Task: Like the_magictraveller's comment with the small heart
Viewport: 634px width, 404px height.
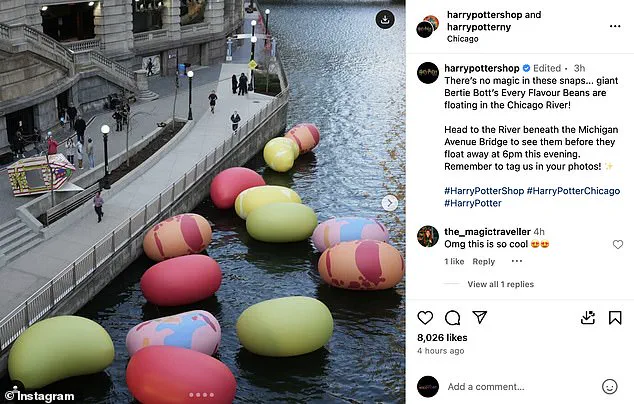Action: point(617,244)
